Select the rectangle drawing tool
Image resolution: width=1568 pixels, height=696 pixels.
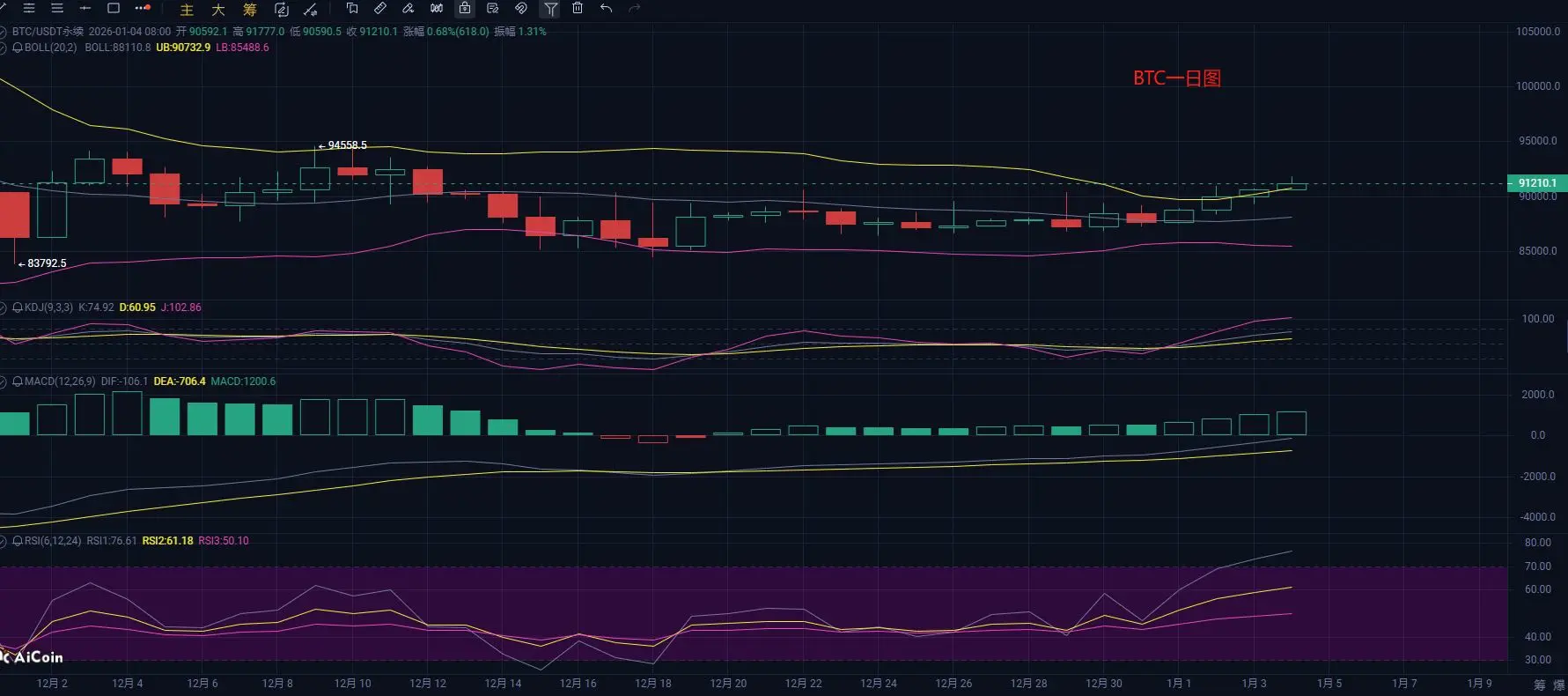tap(114, 8)
